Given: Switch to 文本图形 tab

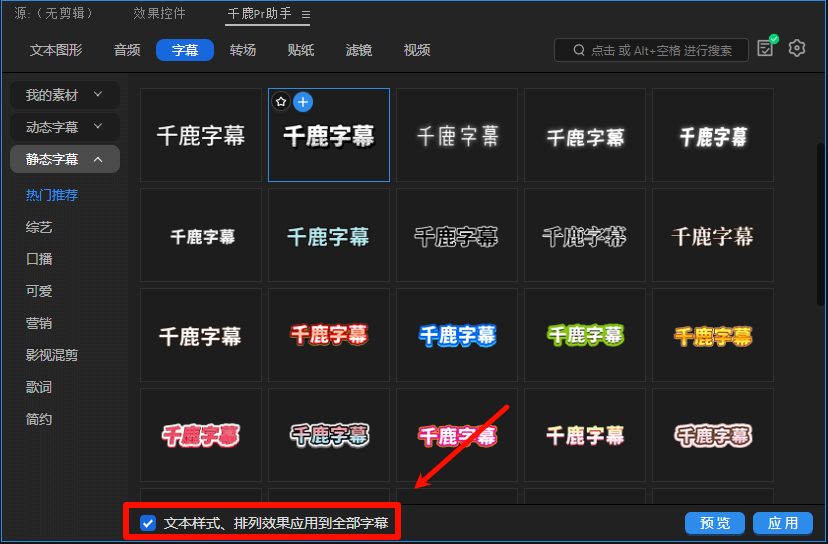Looking at the screenshot, I should pos(56,50).
